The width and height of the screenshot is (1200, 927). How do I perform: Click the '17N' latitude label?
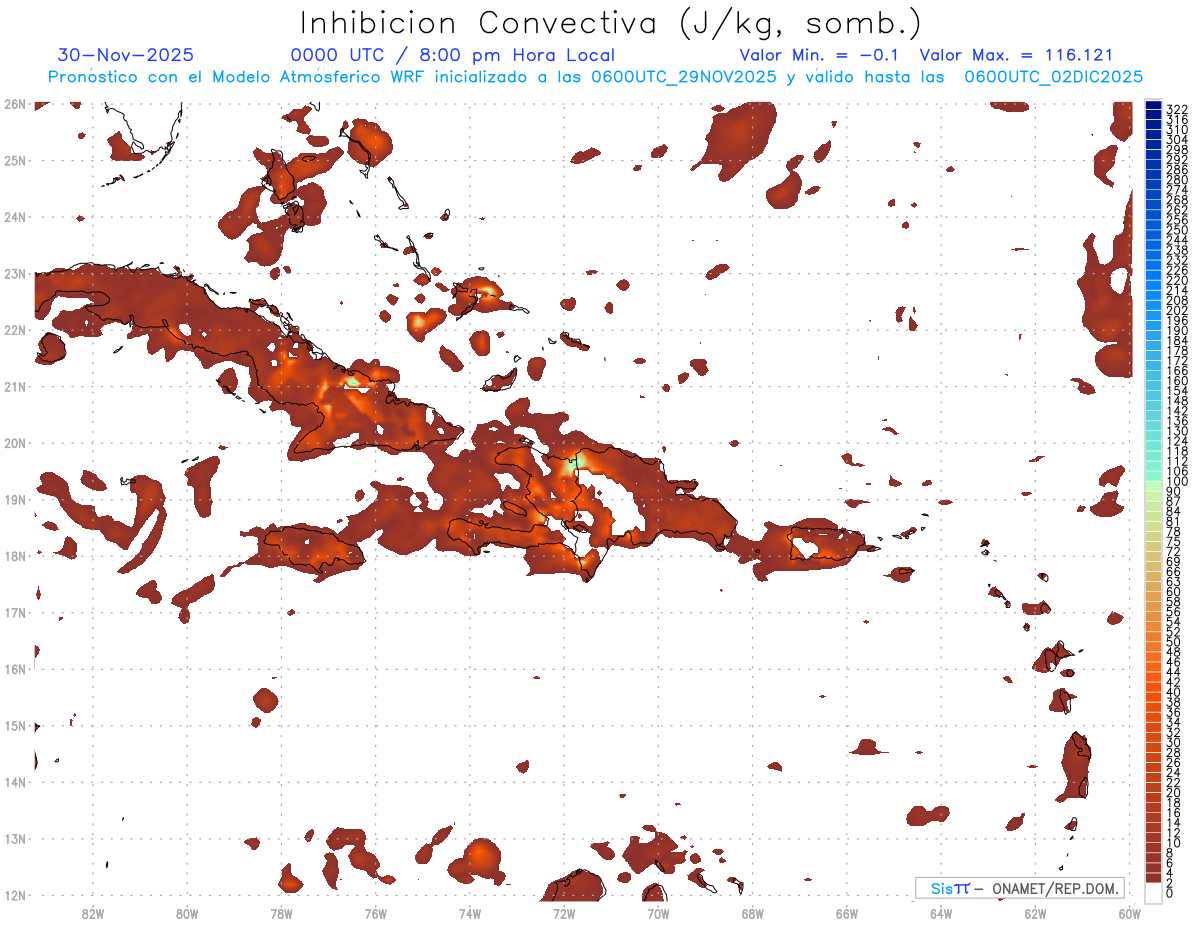point(14,612)
